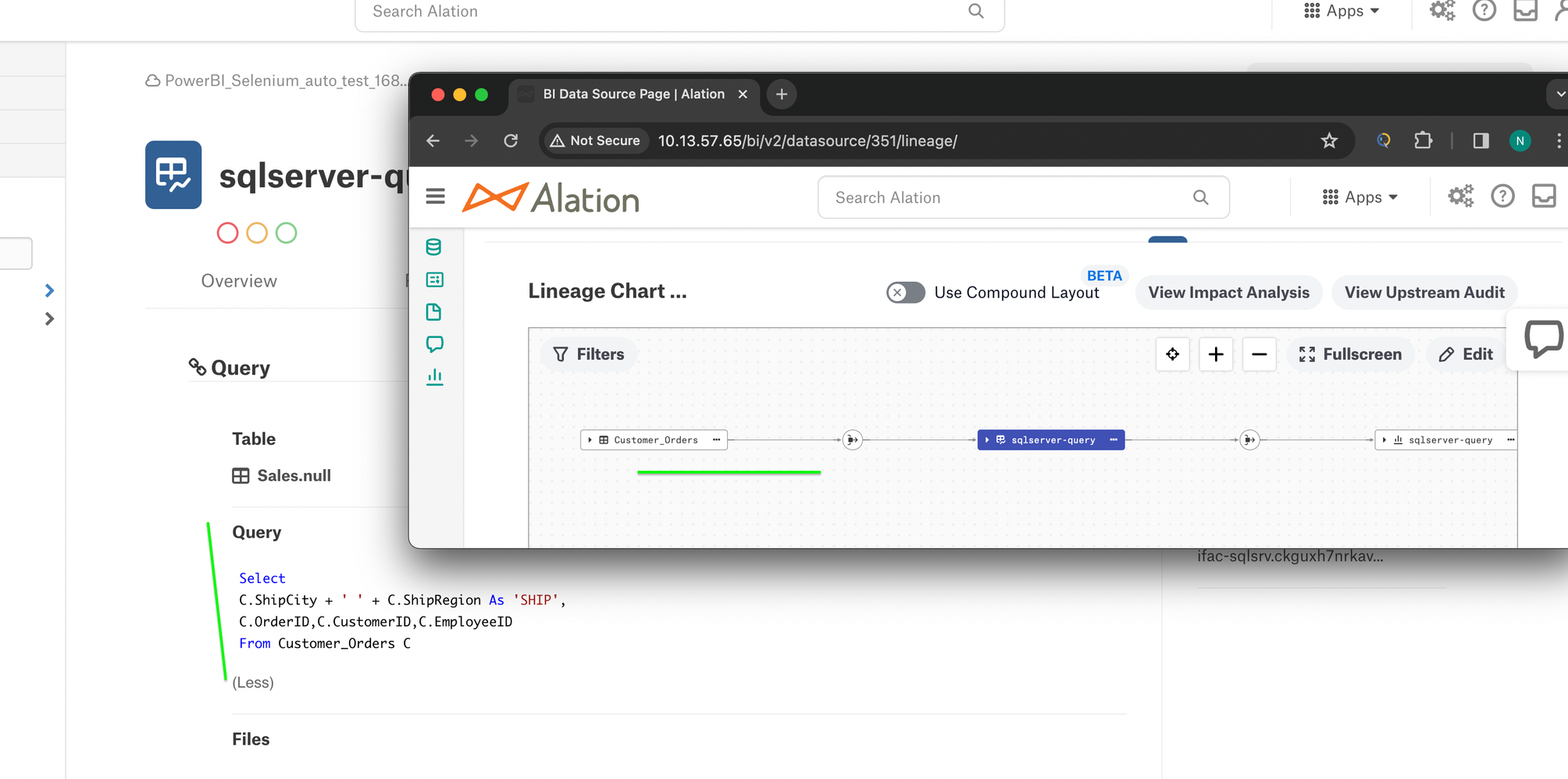Open the catalog list icon in the sidebar
Viewport: 1568px width, 779px height.
click(x=434, y=279)
